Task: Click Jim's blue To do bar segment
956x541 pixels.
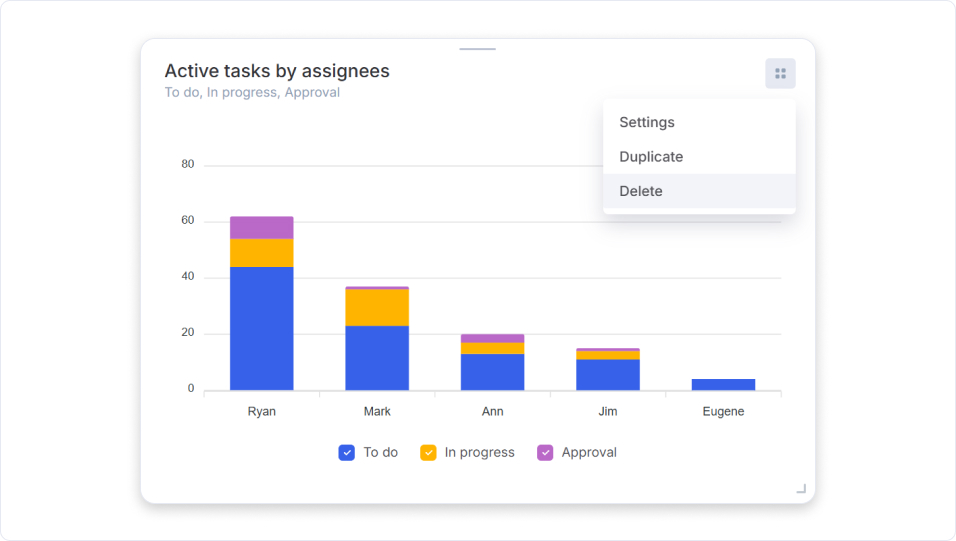Action: pos(608,374)
